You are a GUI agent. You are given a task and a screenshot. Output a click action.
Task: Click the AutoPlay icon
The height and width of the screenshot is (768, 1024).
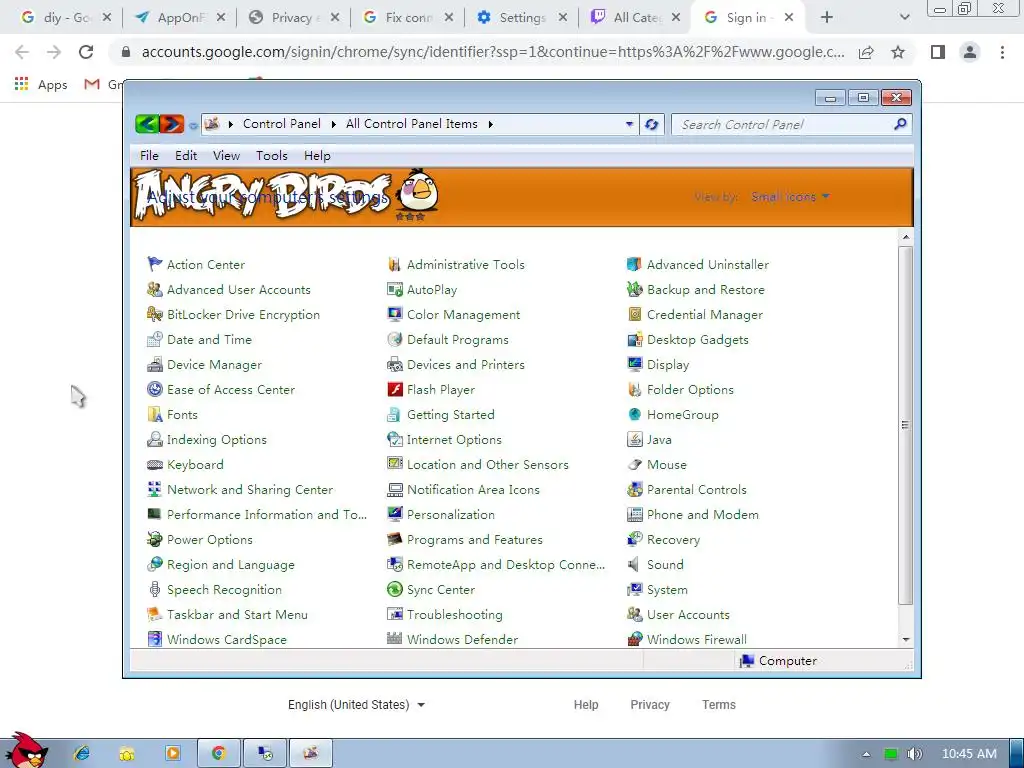click(x=394, y=289)
